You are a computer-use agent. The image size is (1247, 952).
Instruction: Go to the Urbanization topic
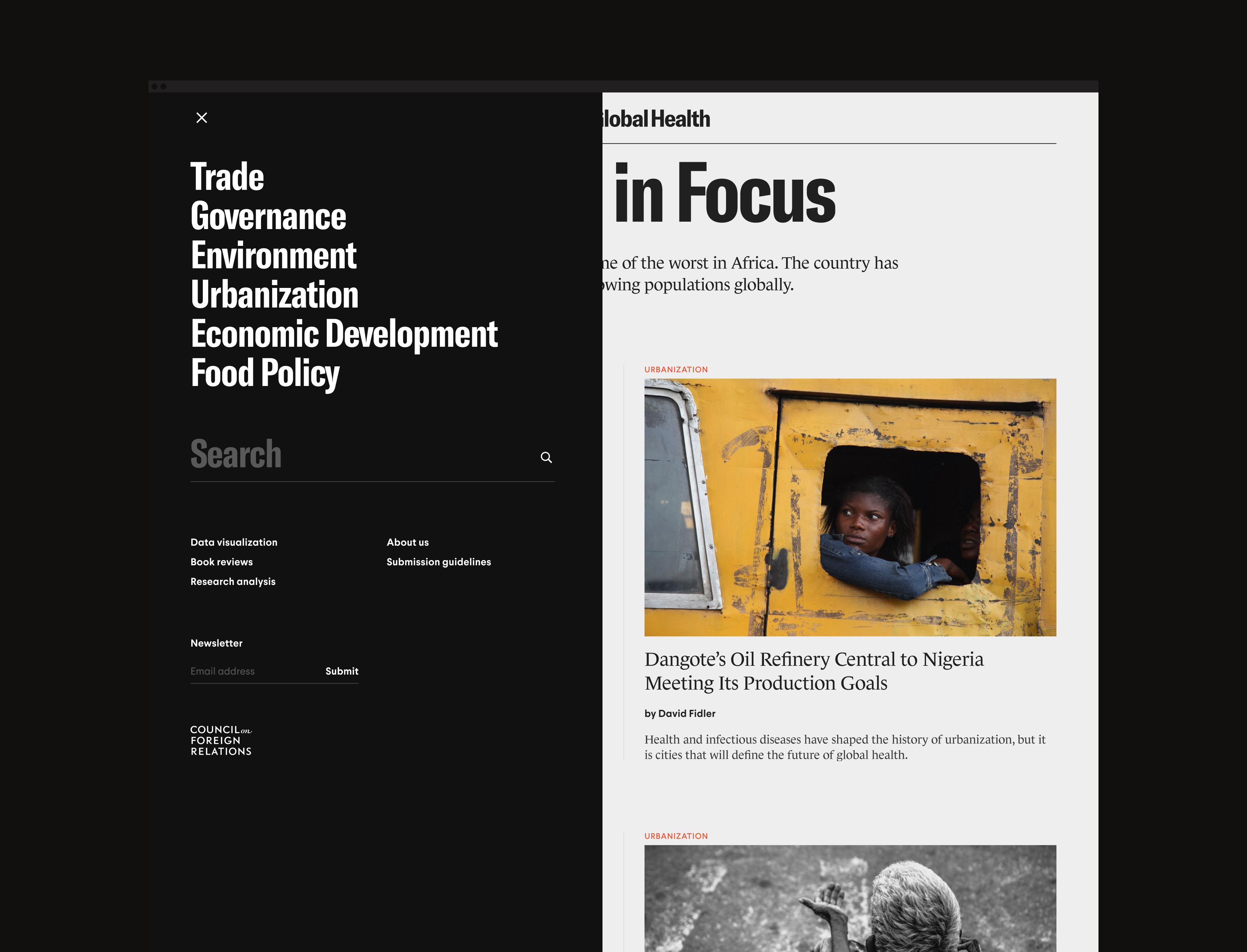[x=274, y=295]
